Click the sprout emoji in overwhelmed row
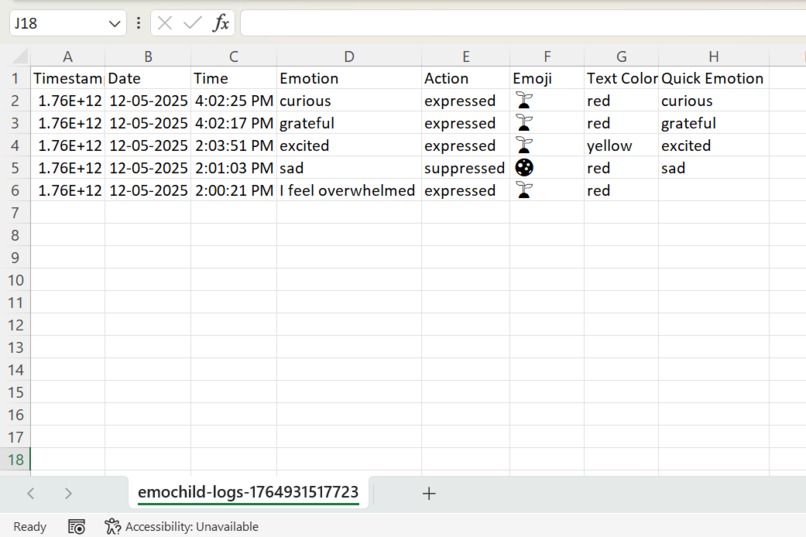 [524, 190]
